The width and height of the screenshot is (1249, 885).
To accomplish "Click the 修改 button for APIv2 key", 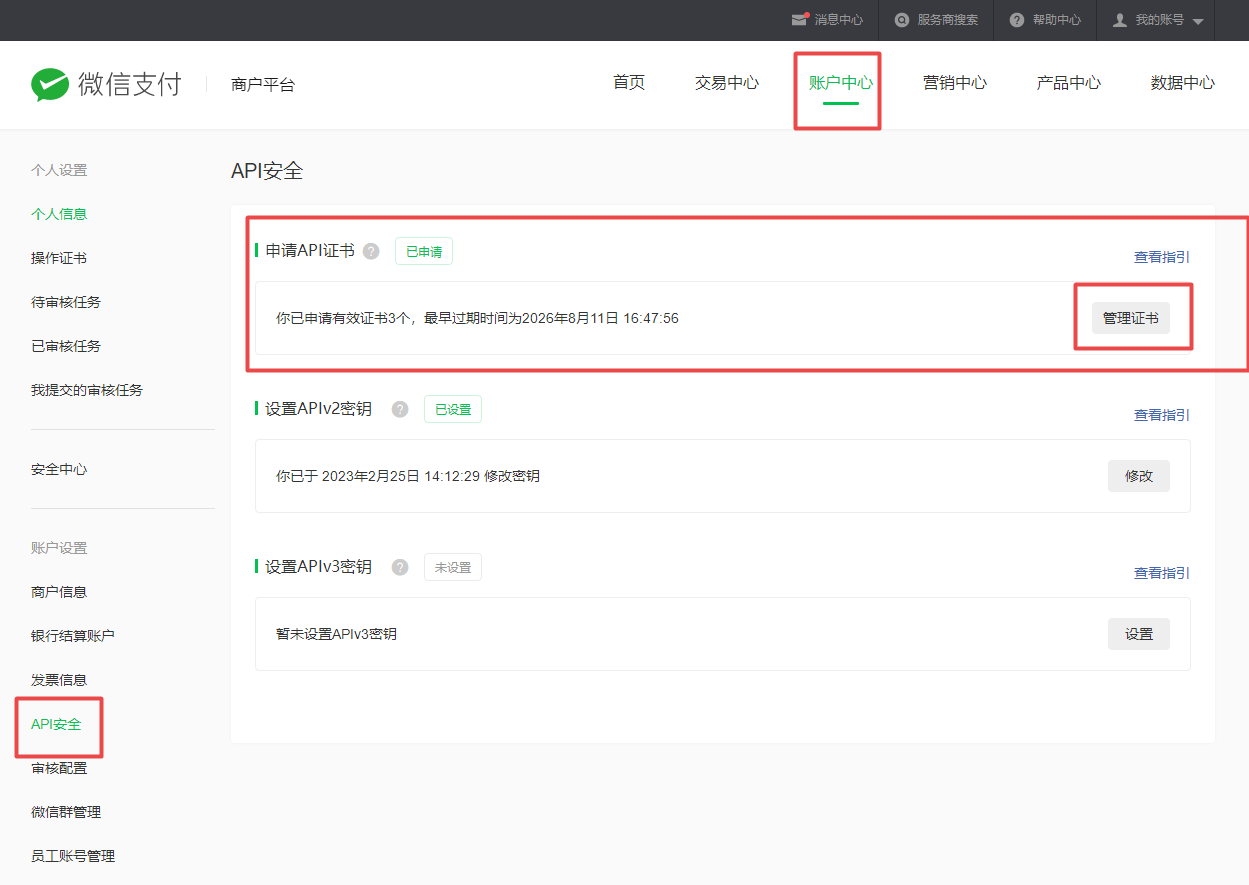I will coord(1139,476).
